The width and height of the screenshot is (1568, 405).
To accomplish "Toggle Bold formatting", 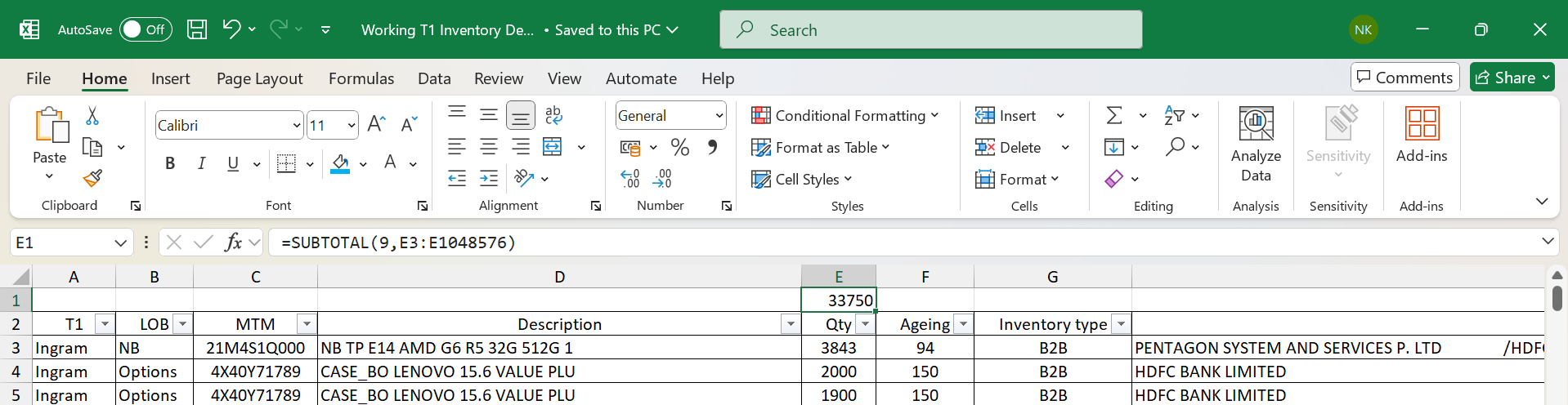I will 170,163.
